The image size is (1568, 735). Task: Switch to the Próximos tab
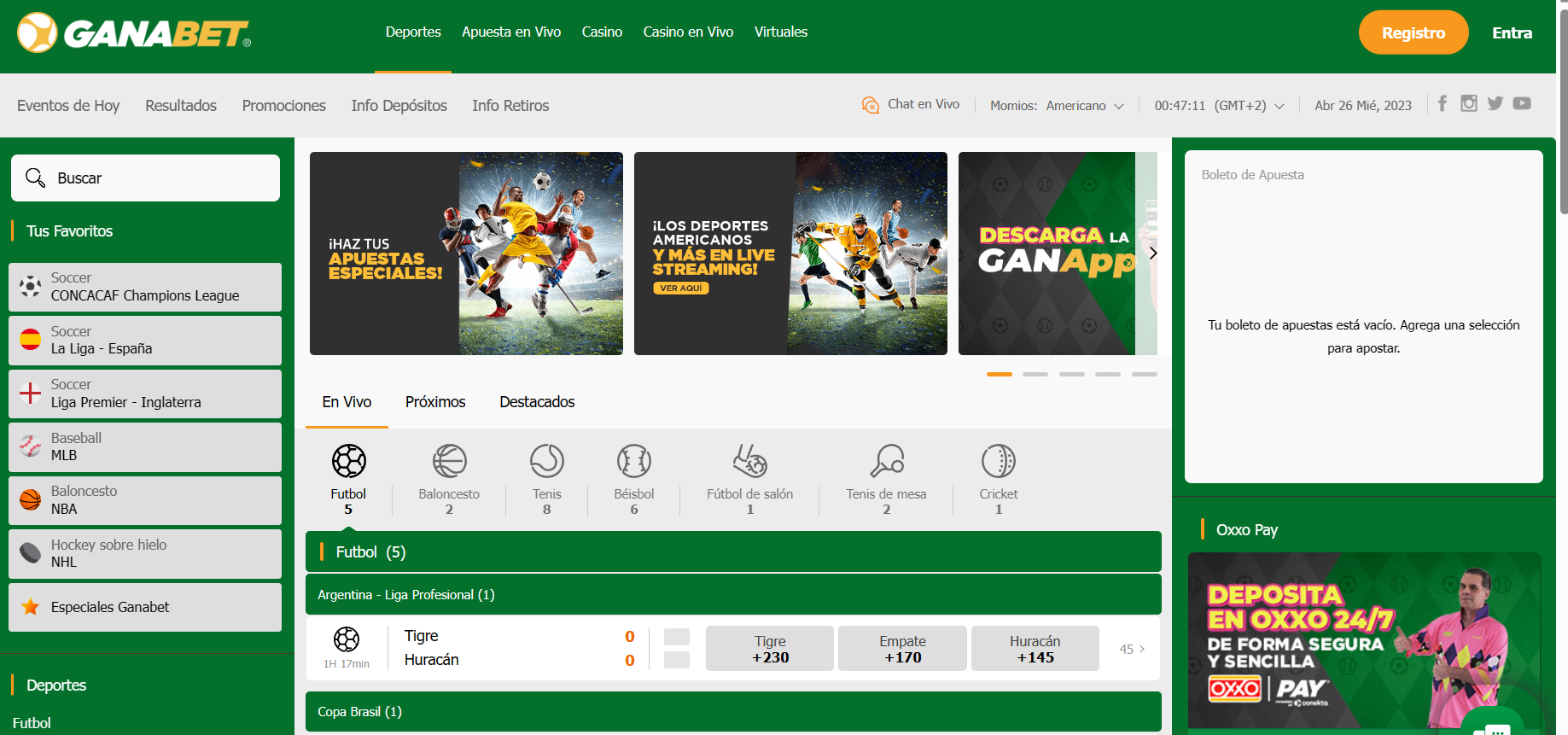[x=435, y=402]
